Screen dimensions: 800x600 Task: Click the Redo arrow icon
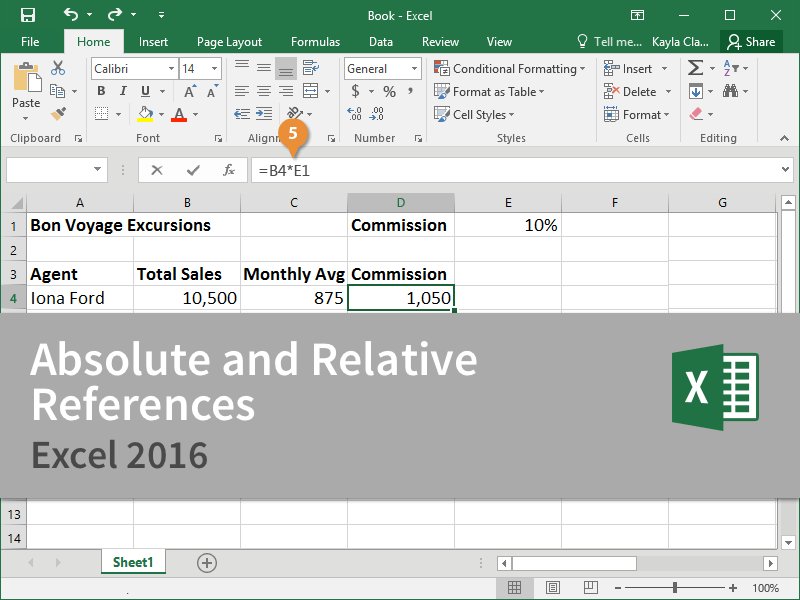click(115, 14)
